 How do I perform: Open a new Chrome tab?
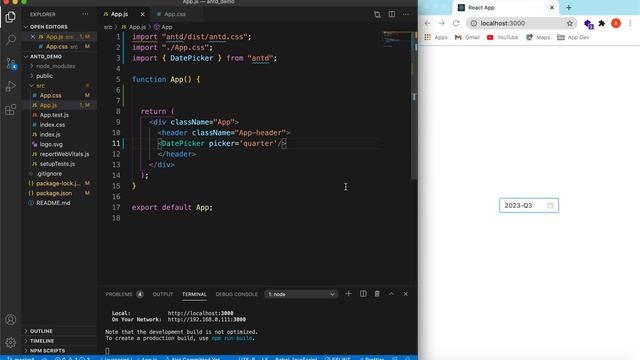(x=569, y=7)
